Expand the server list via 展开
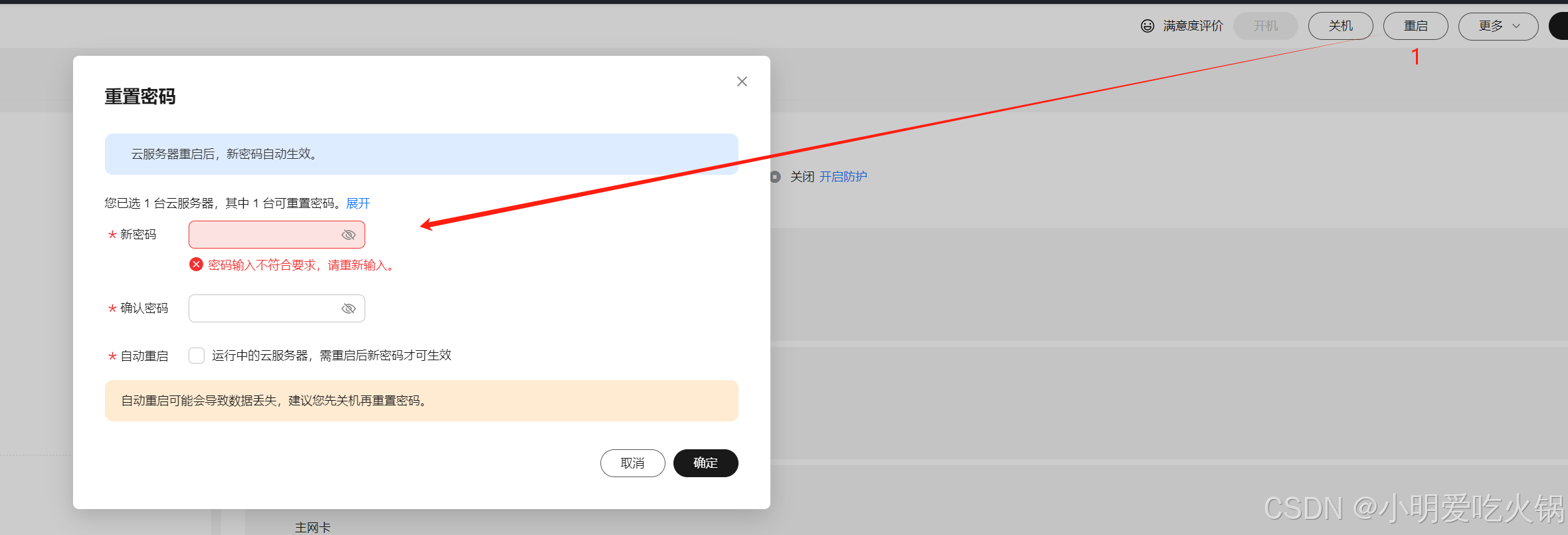 [358, 203]
